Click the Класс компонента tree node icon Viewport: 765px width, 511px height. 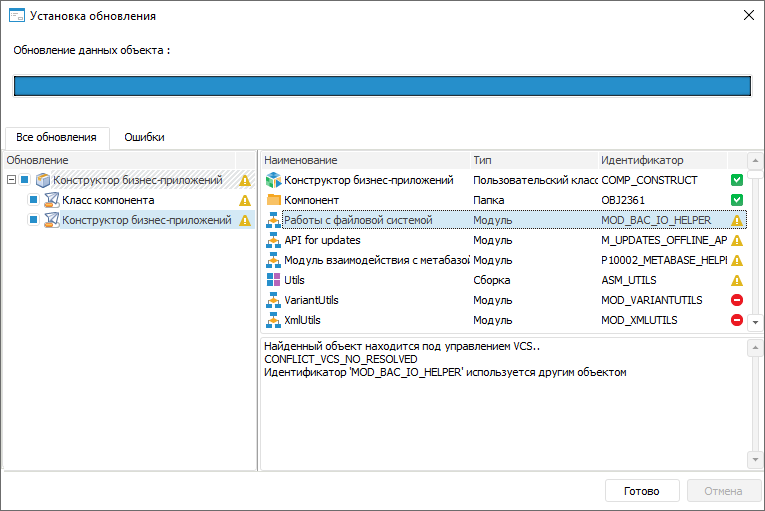52,200
